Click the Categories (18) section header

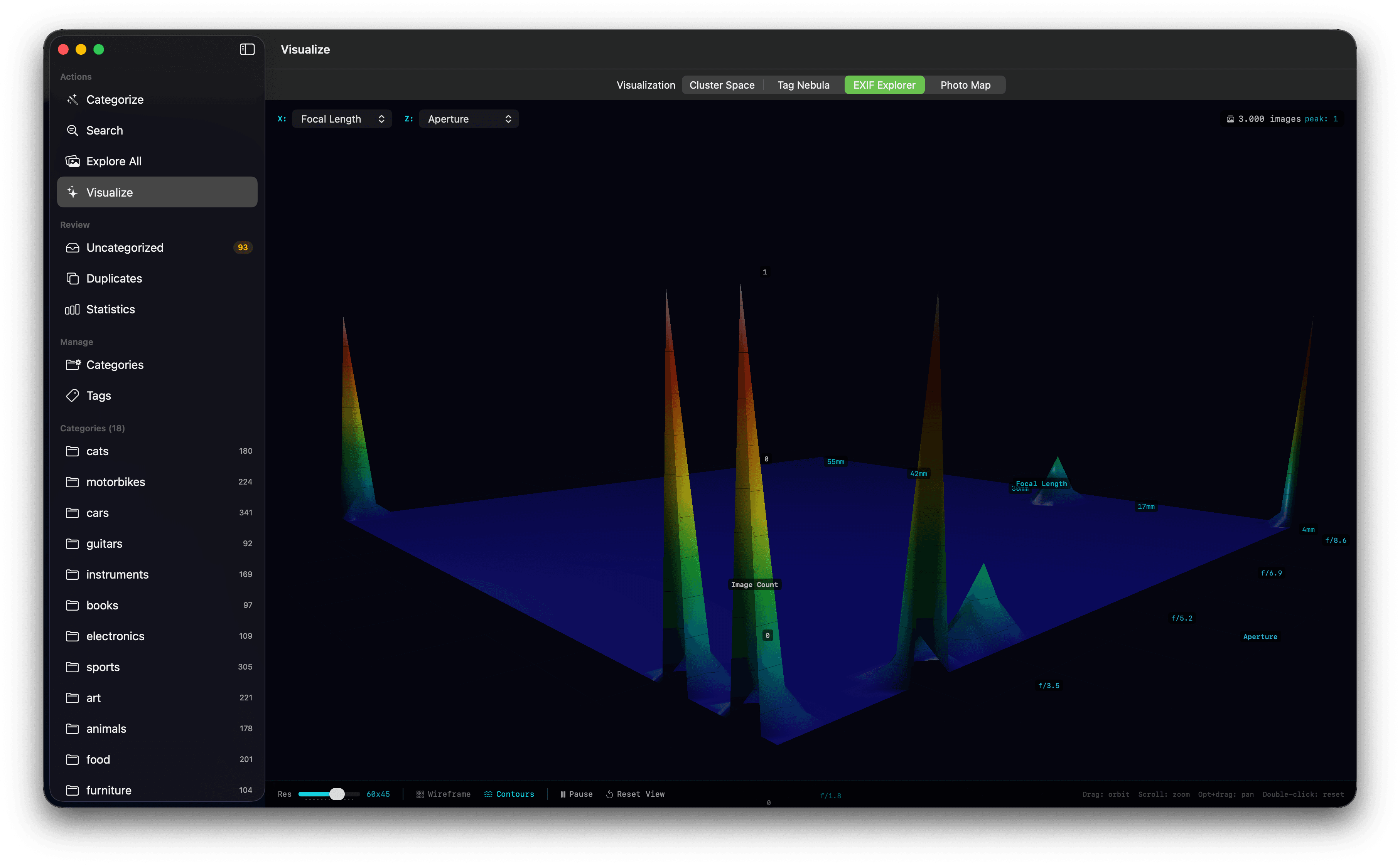tap(92, 429)
